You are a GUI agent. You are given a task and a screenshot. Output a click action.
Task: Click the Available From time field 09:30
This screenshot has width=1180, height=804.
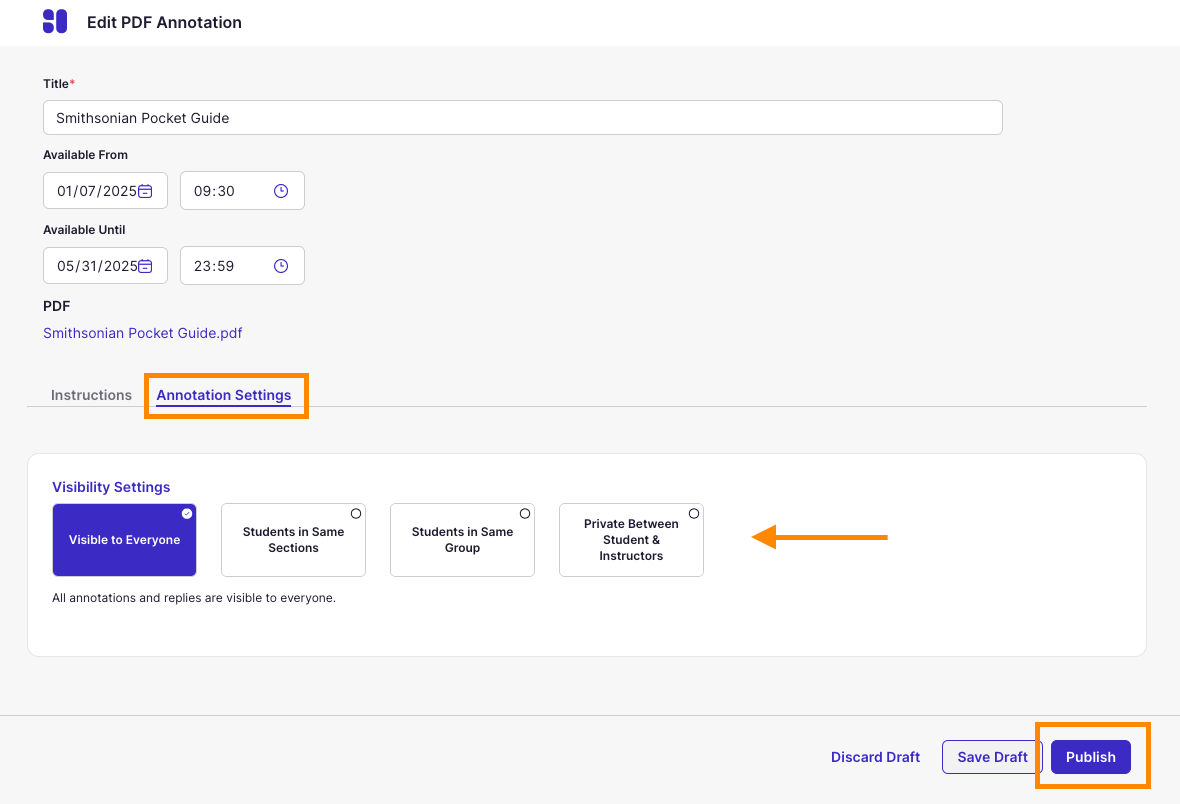tap(225, 191)
